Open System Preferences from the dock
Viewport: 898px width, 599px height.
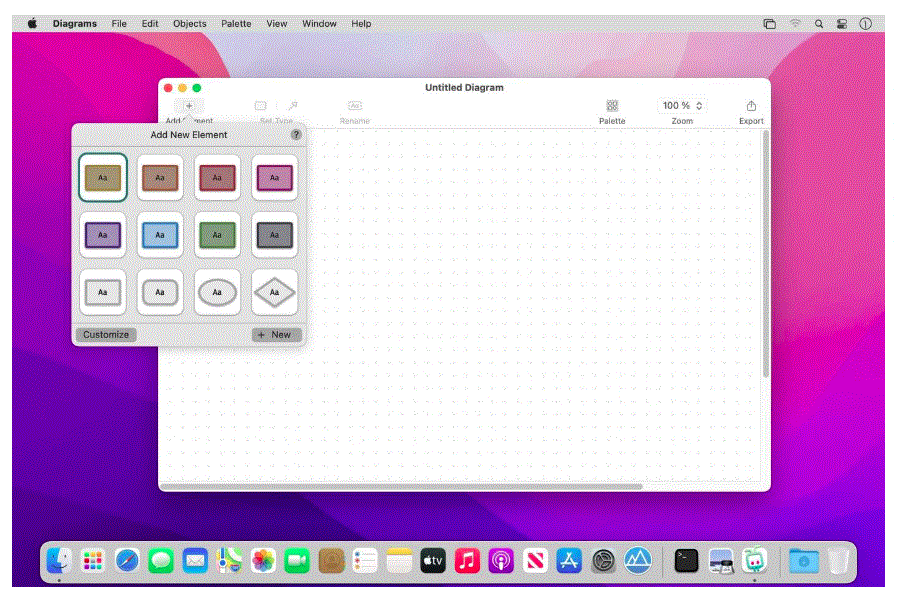[x=603, y=561]
